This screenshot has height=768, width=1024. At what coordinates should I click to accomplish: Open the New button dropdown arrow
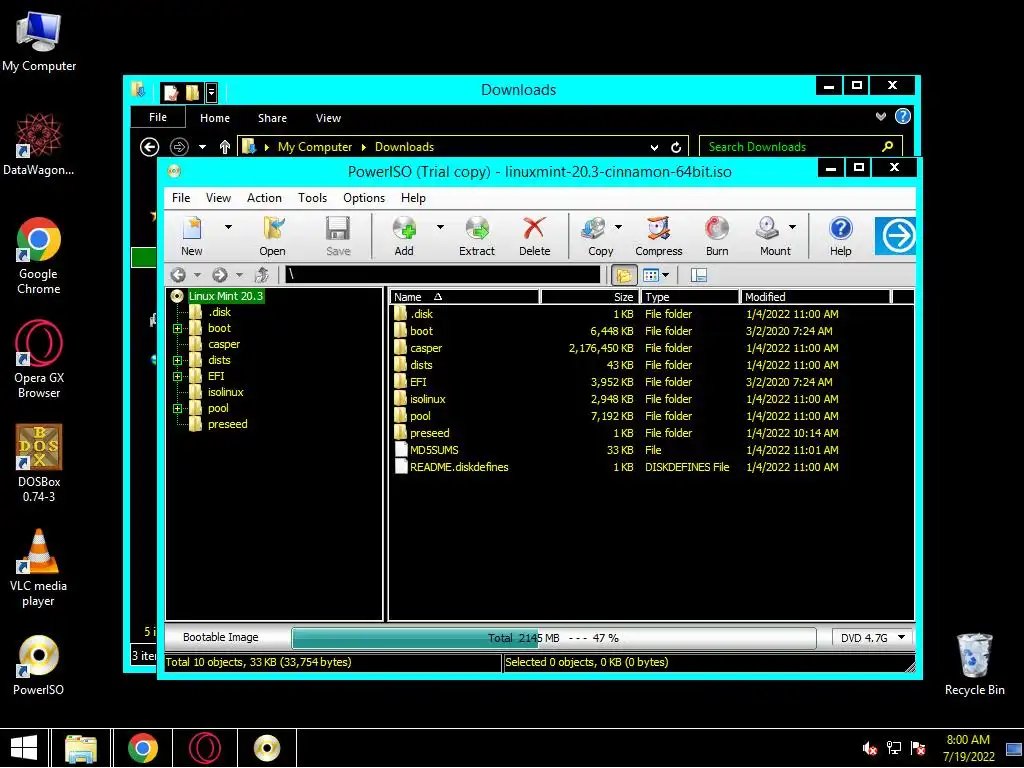228,227
